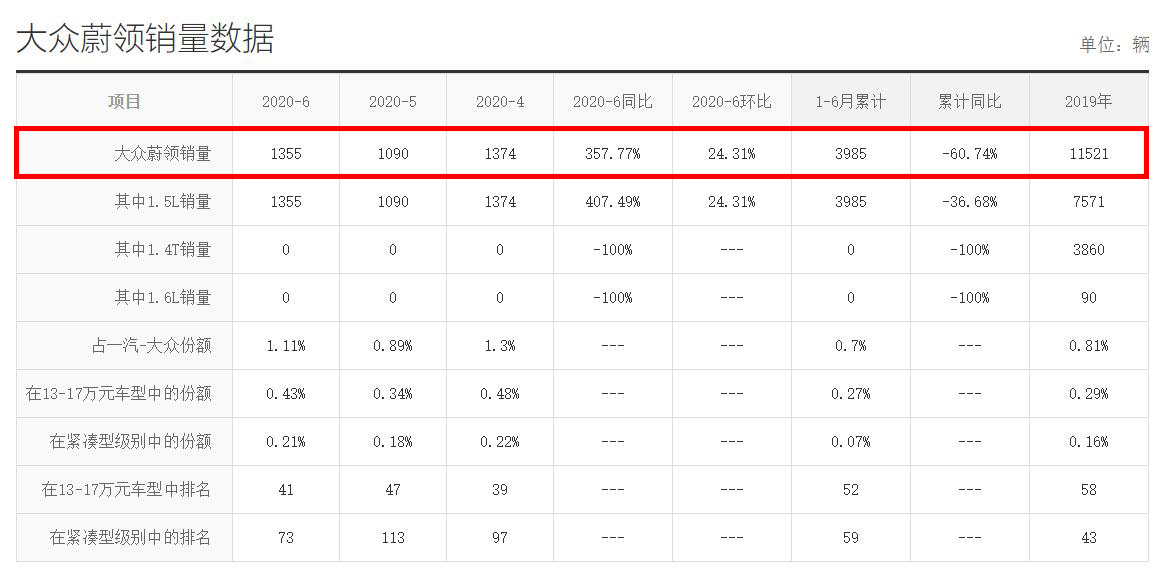Select the 在13-17万元车型中排名 row label

pos(126,490)
